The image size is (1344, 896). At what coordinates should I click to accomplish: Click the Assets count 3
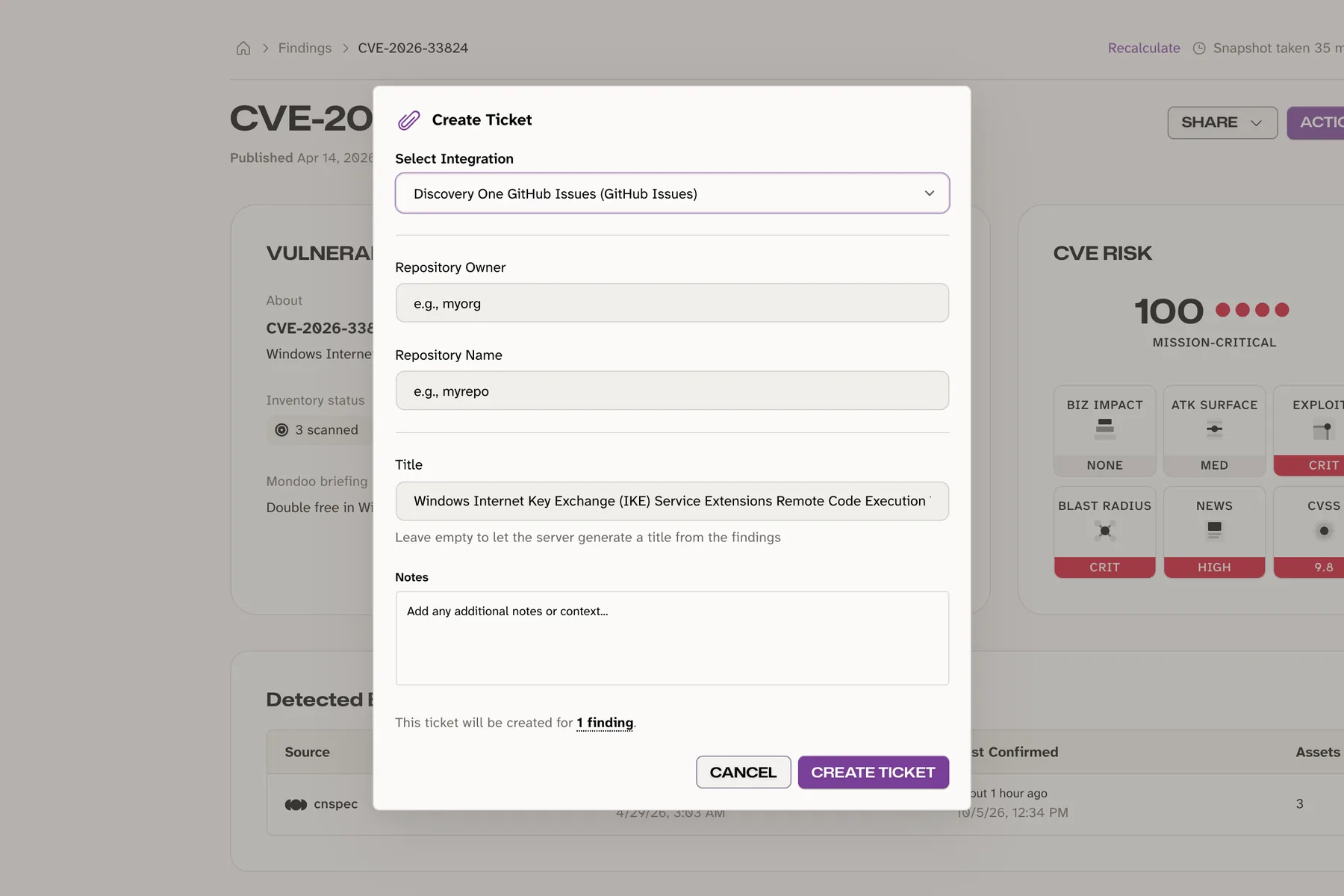point(1299,804)
